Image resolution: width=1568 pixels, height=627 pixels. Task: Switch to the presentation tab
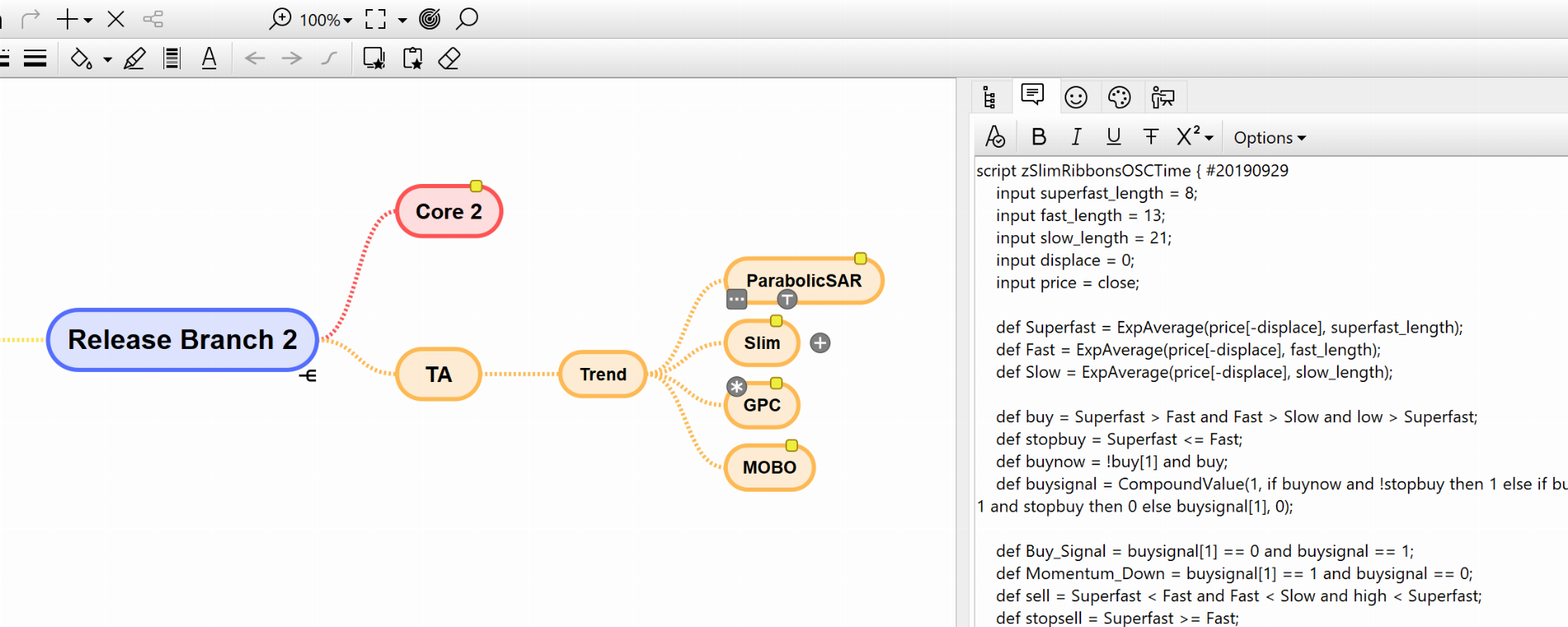[x=1163, y=97]
